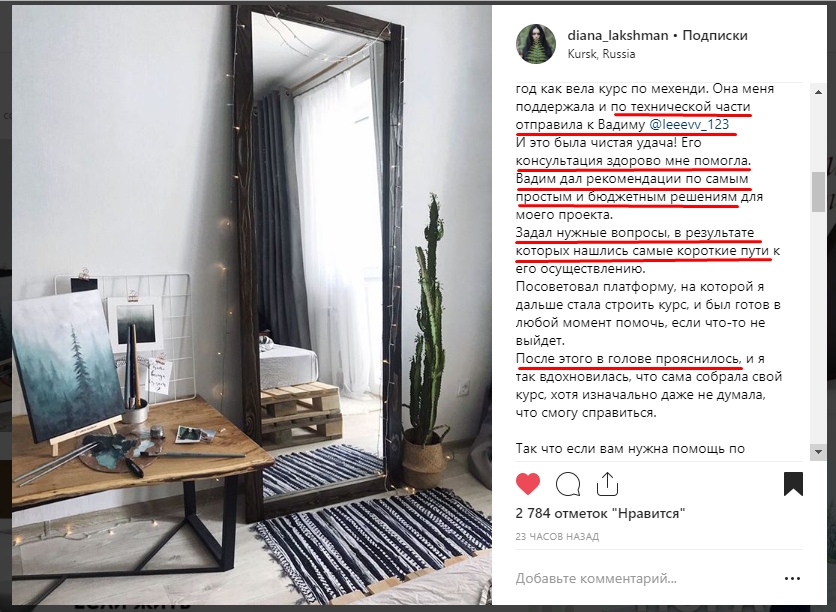Open comments with the speech bubble icon
Screen dimensions: 836x612
[x=568, y=485]
